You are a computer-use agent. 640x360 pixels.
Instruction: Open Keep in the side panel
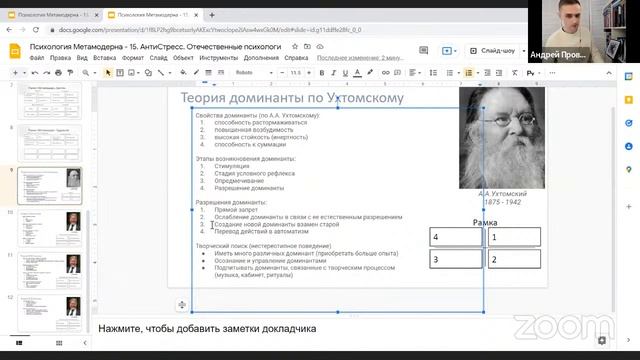point(629,100)
